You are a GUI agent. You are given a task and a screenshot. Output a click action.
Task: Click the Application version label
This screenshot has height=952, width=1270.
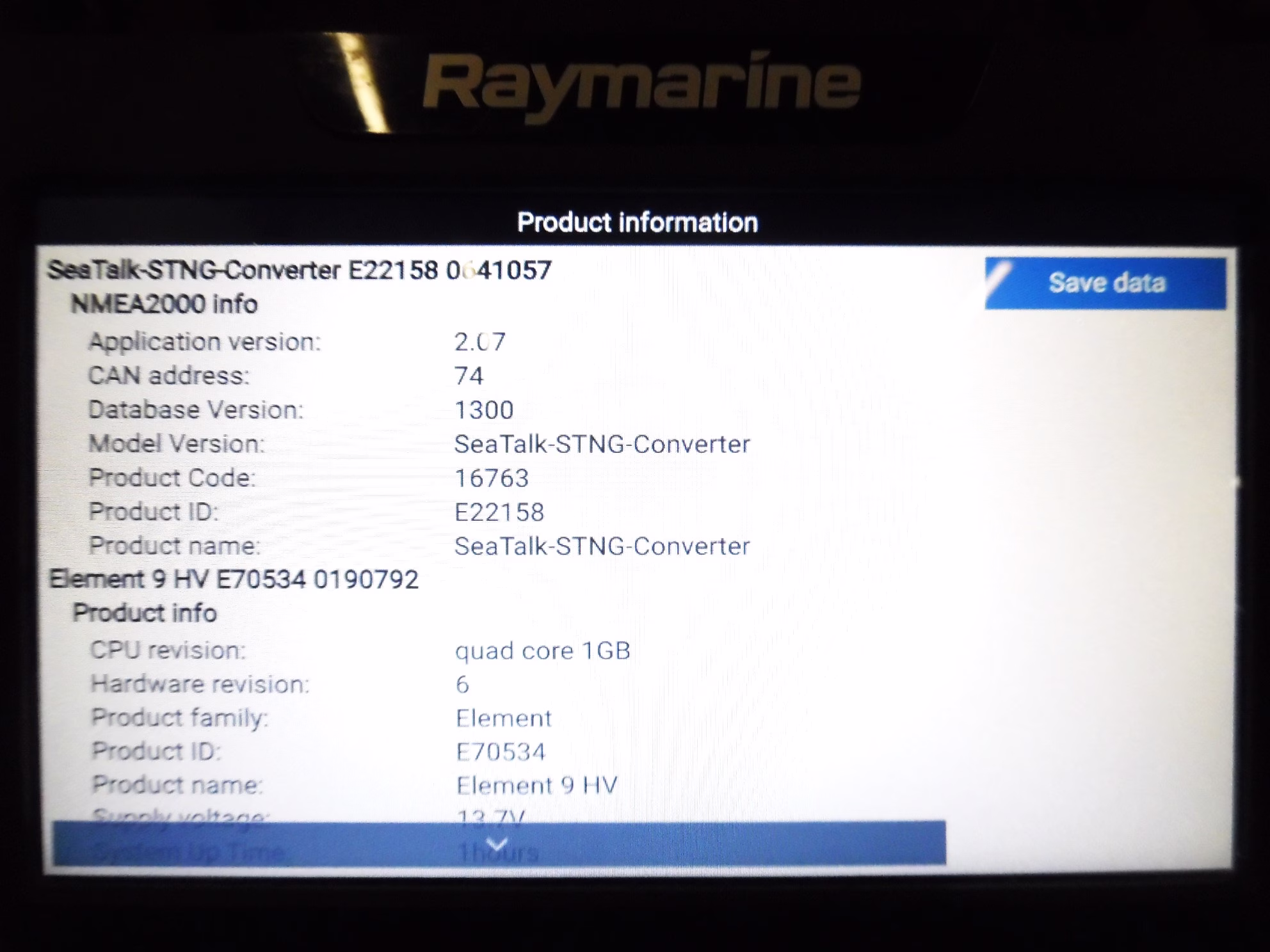click(204, 342)
